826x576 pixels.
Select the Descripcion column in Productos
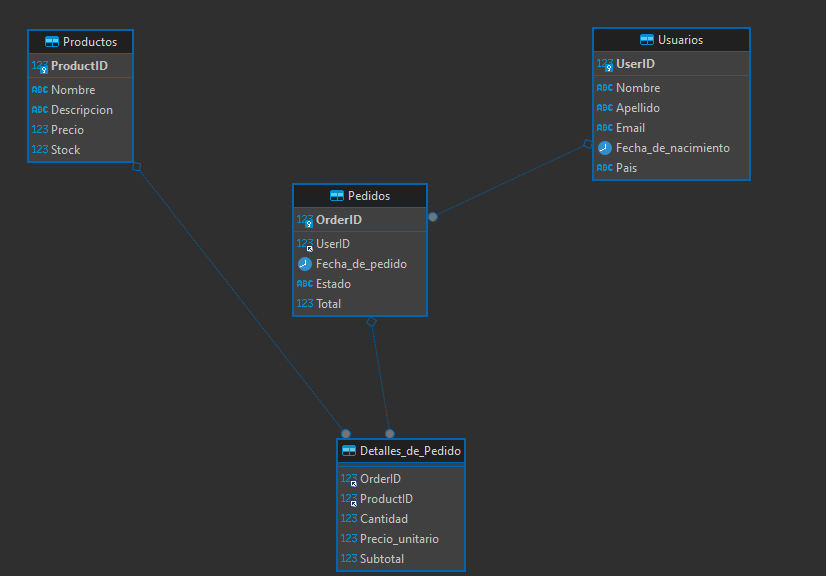(82, 110)
